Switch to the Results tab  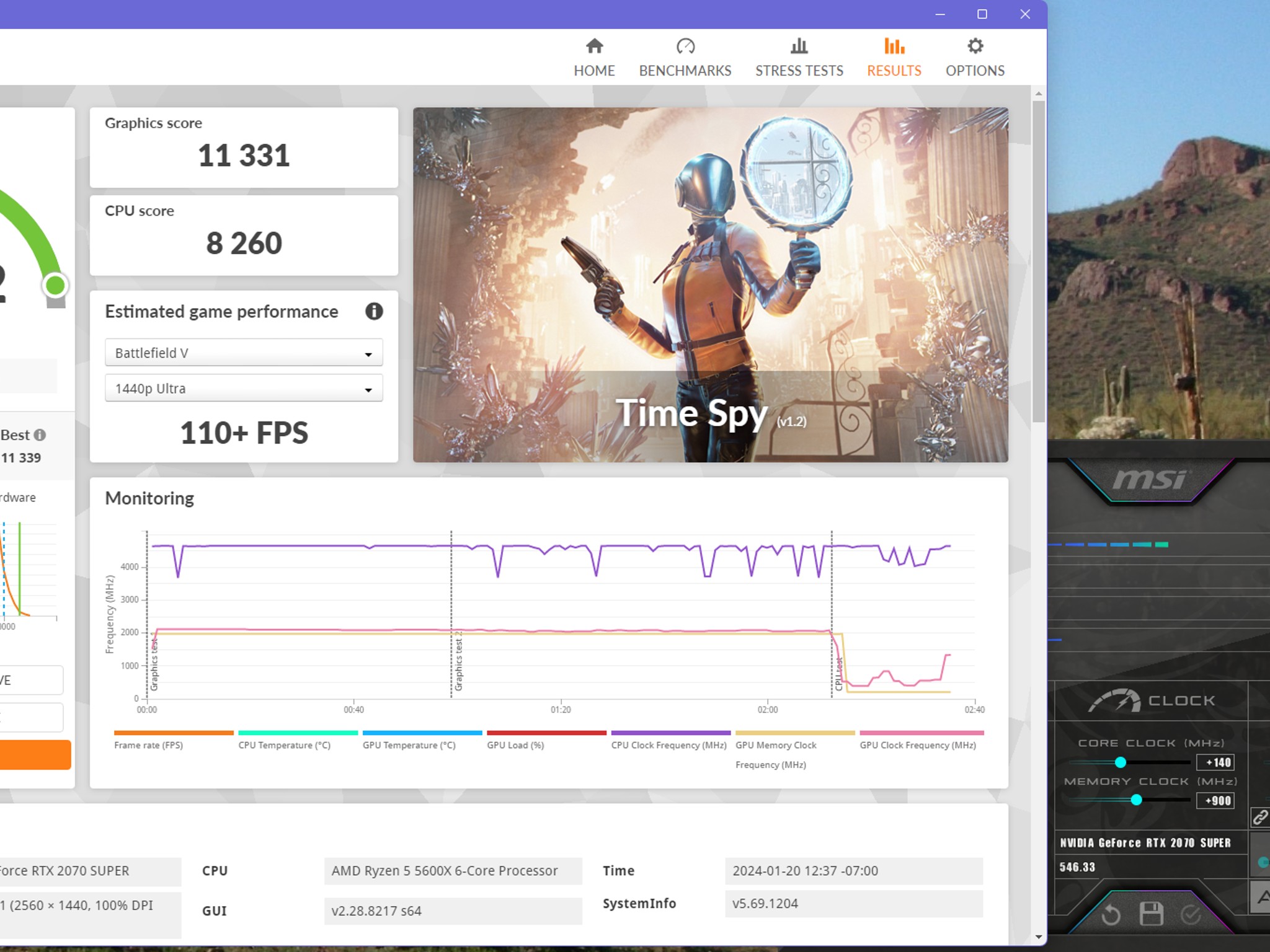(x=894, y=57)
